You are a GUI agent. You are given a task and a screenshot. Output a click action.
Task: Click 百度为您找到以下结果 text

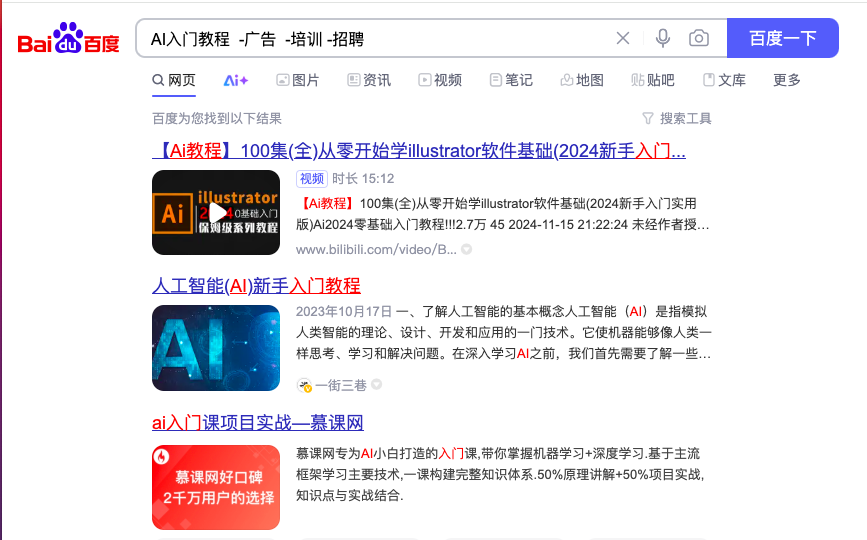tap(217, 118)
